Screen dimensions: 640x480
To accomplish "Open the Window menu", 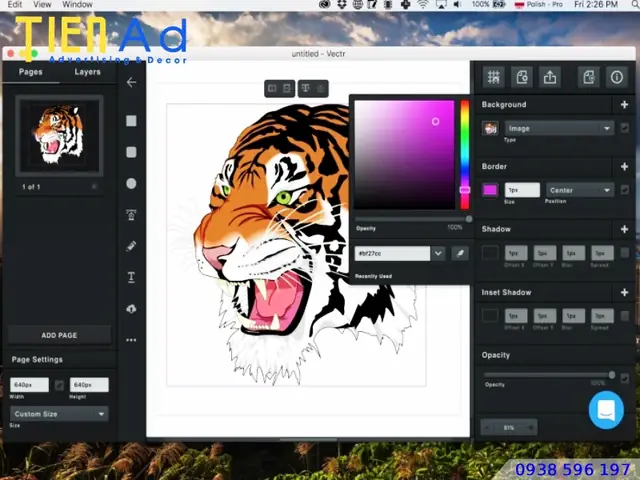I will tap(77, 4).
